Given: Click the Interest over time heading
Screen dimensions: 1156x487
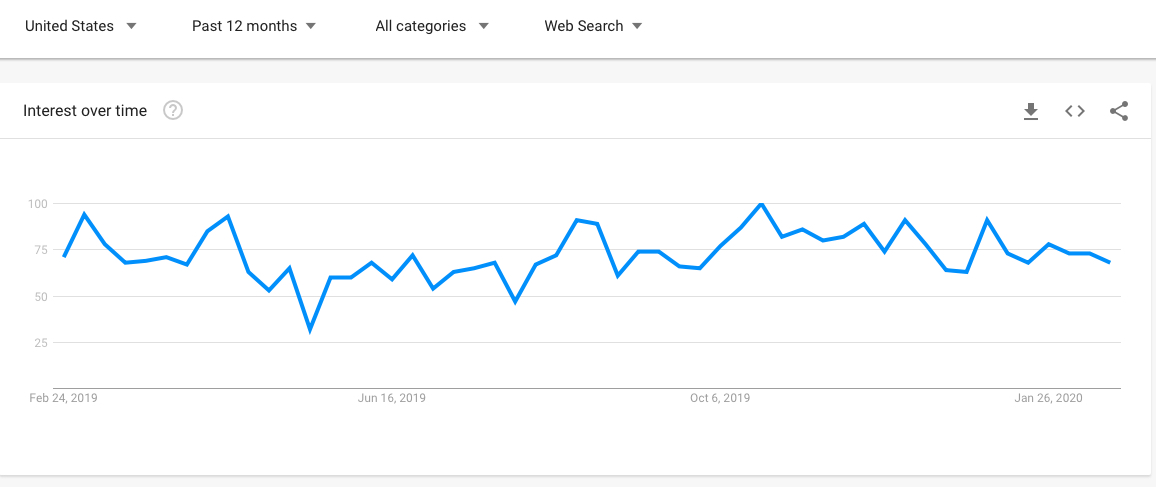Looking at the screenshot, I should (x=85, y=111).
